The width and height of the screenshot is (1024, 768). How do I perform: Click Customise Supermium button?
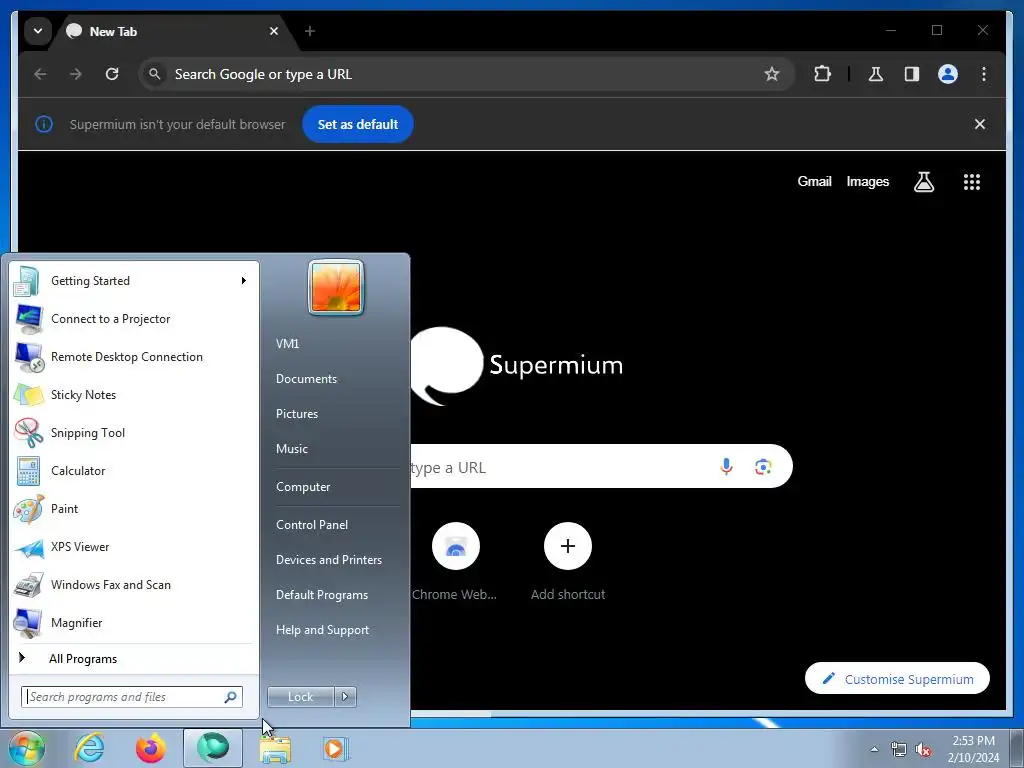[897, 679]
